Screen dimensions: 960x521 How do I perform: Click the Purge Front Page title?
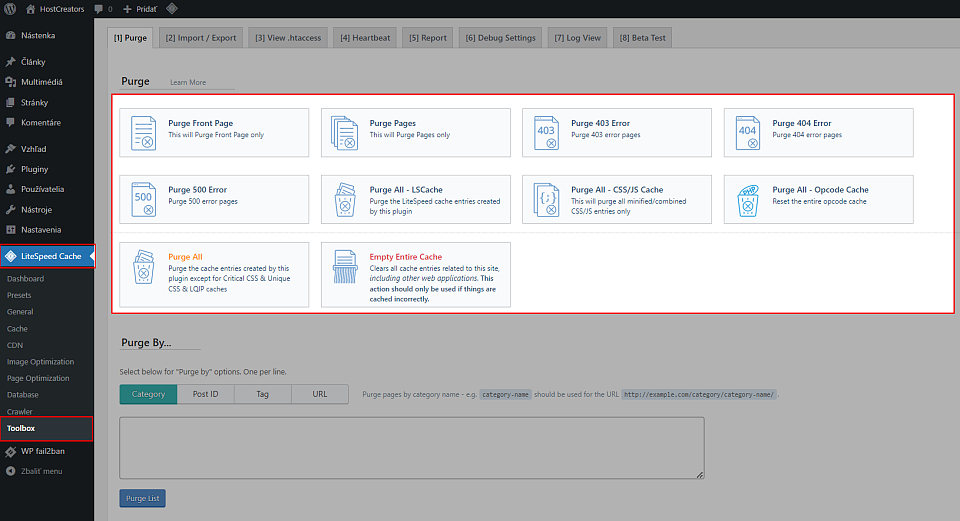coord(201,123)
